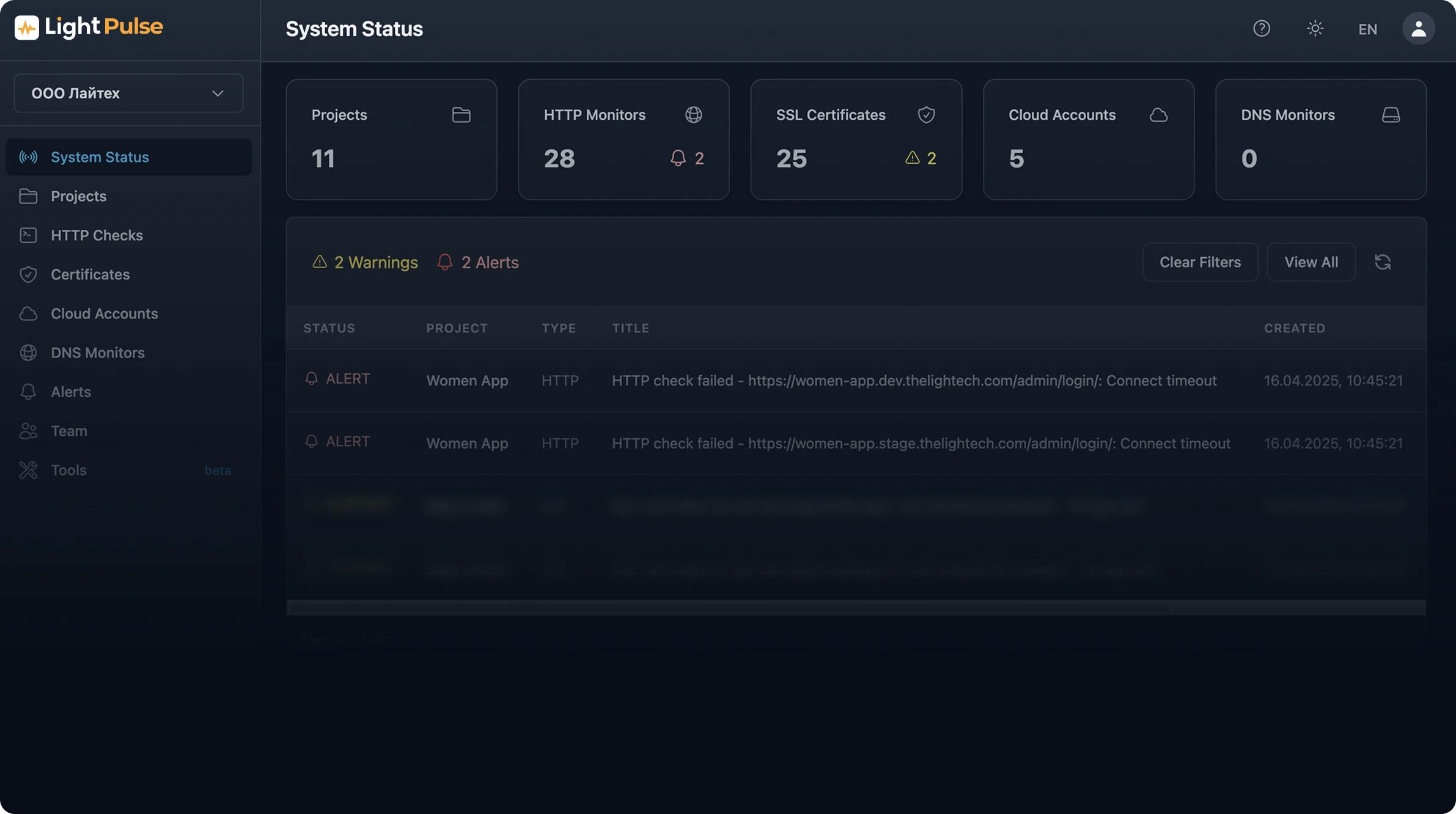
Task: Go to Certificates sidebar item
Action: [90, 274]
